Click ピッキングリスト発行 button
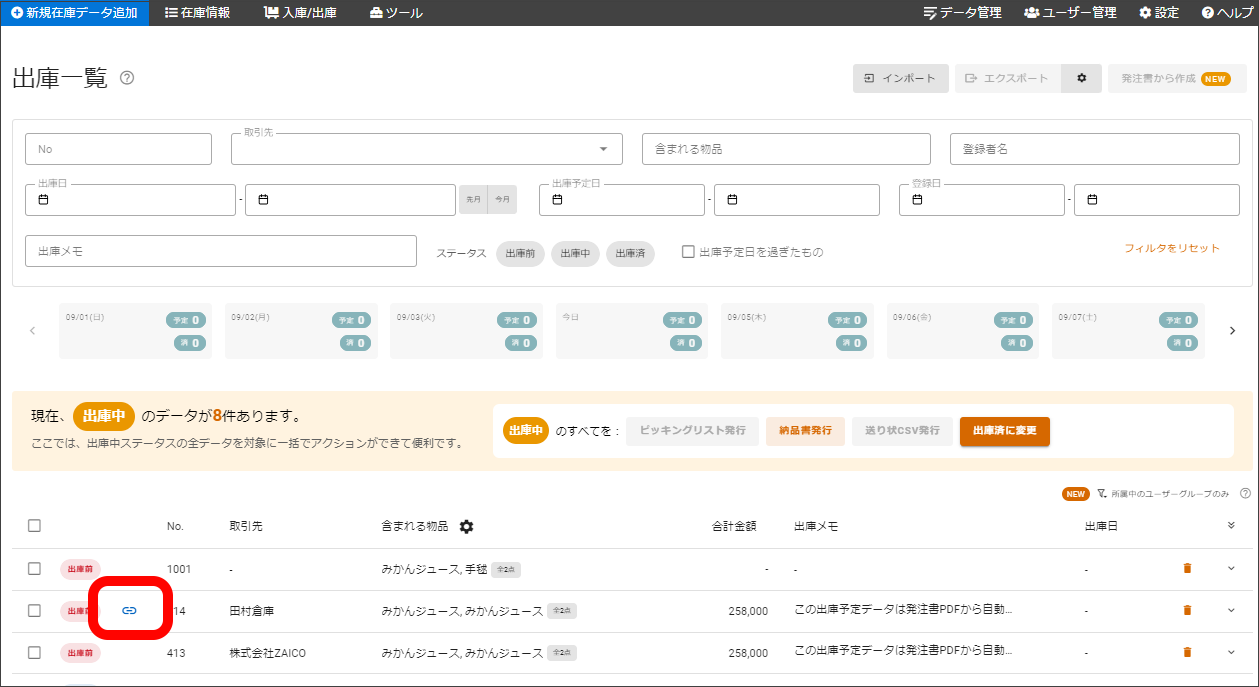 coord(692,431)
